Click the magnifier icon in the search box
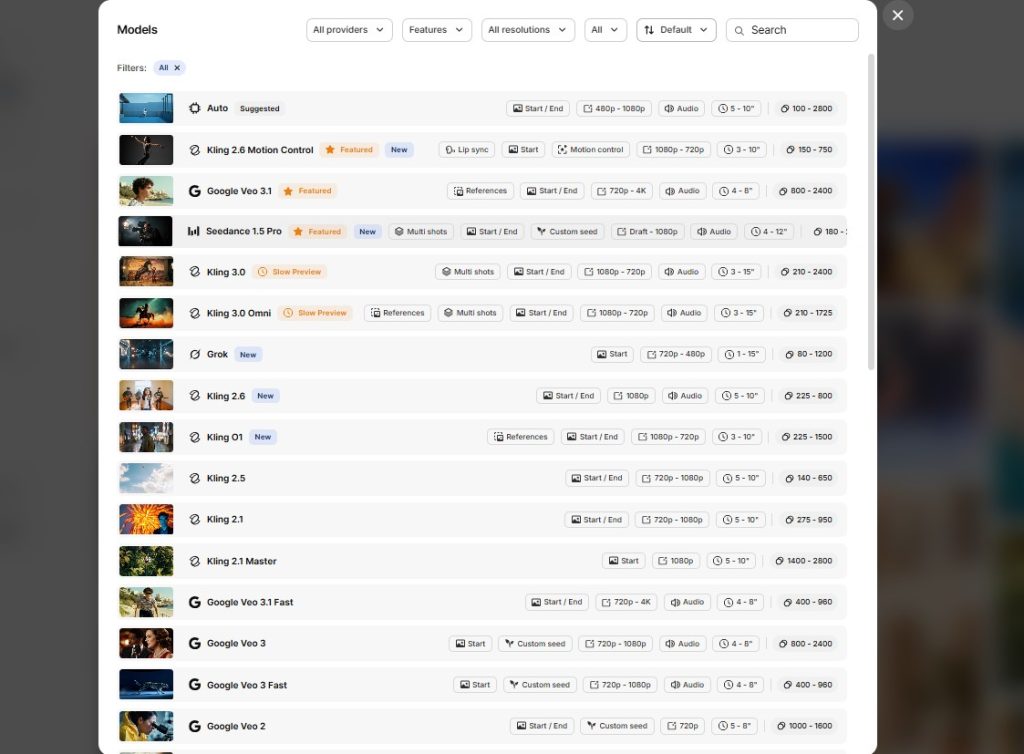This screenshot has height=754, width=1024. (x=740, y=31)
